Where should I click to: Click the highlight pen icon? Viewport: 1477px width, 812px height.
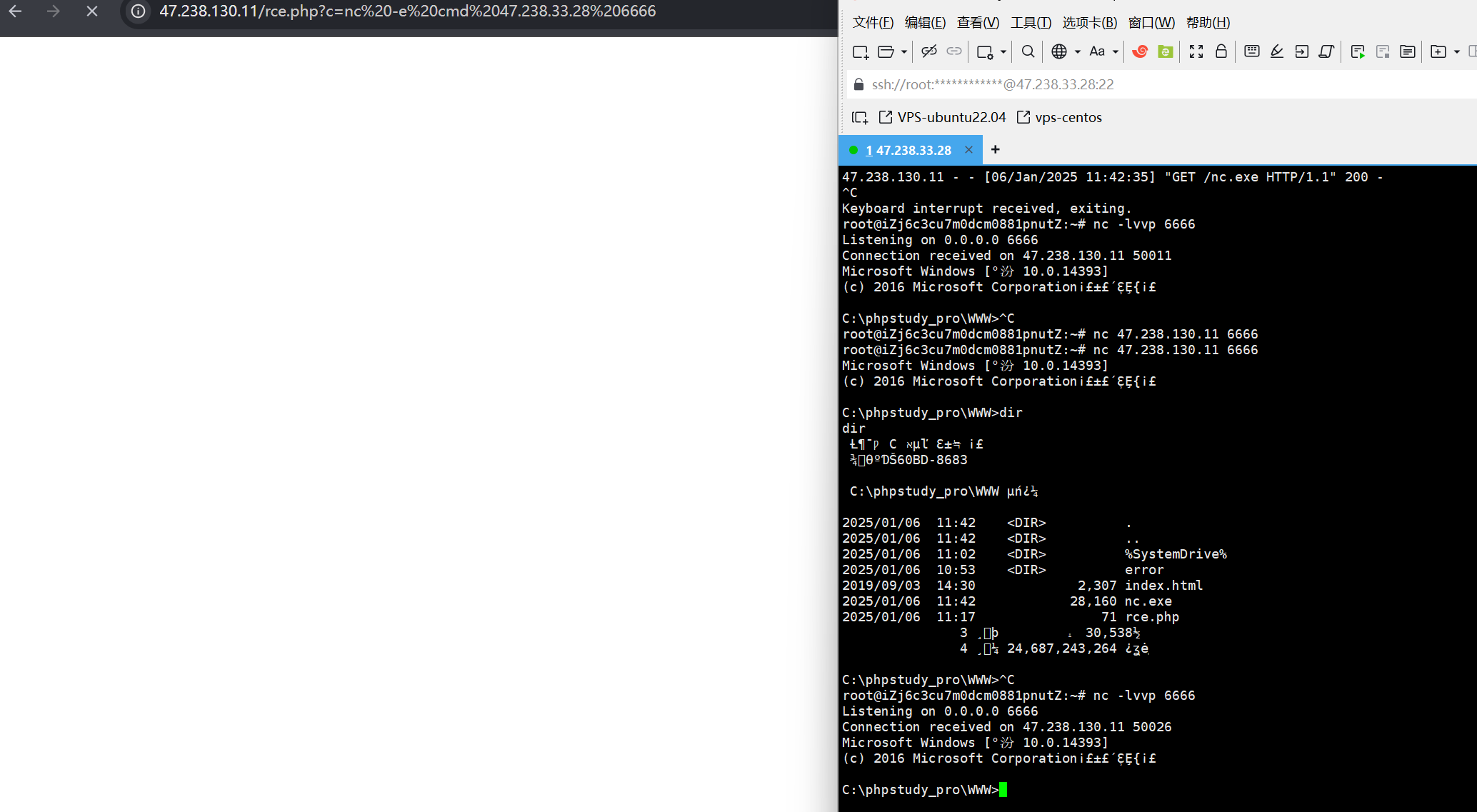pos(1276,51)
